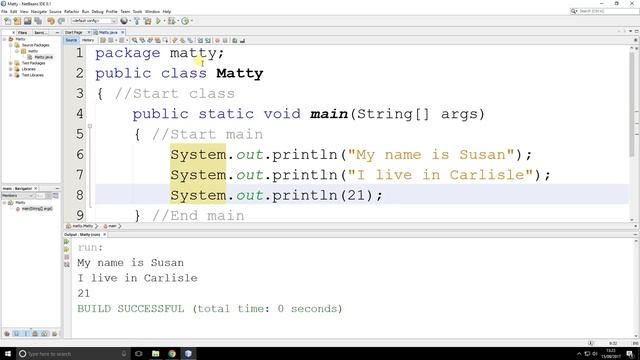Select the History view button
The width and height of the screenshot is (640, 360).
coord(88,40)
